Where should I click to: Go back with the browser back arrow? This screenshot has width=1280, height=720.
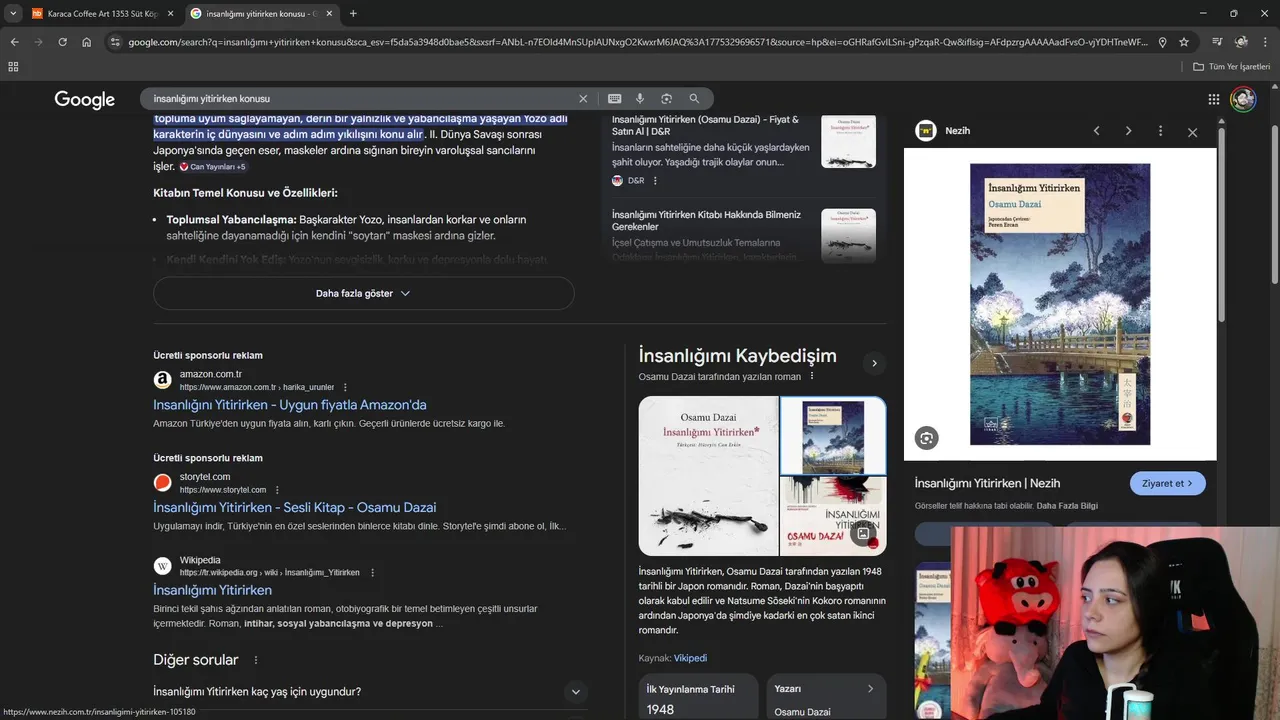[x=14, y=42]
